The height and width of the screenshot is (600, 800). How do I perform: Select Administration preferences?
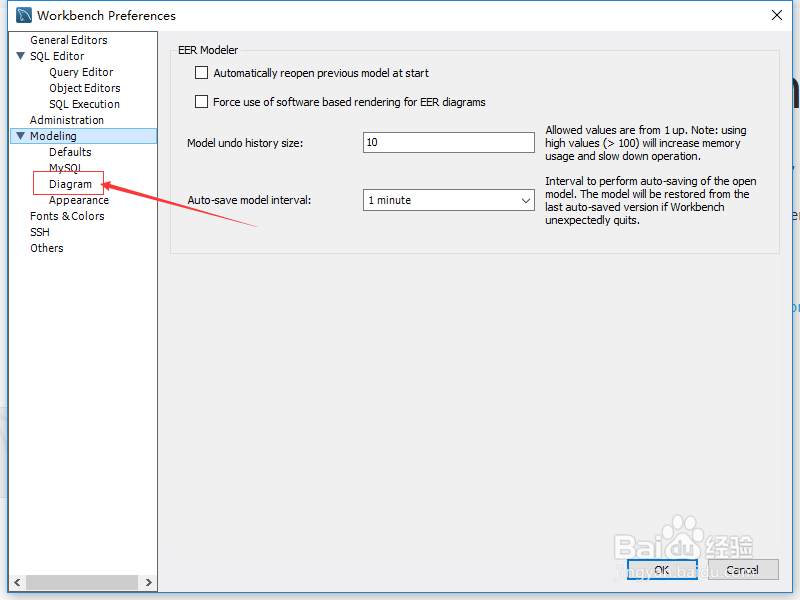click(67, 120)
